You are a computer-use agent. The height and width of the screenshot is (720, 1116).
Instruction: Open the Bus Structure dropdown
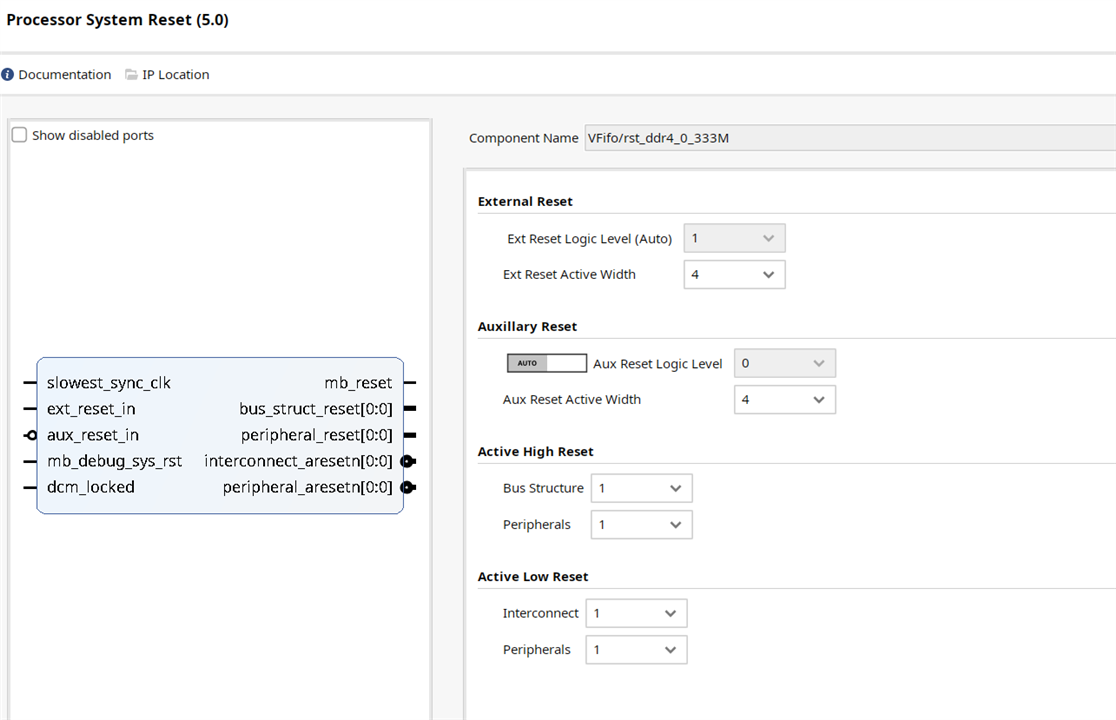pyautogui.click(x=641, y=489)
